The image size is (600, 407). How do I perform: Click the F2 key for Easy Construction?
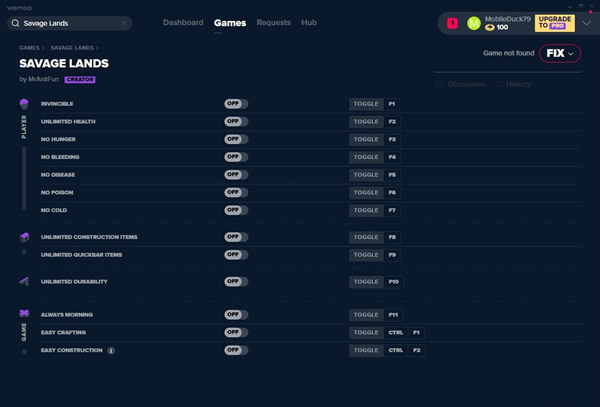(417, 350)
